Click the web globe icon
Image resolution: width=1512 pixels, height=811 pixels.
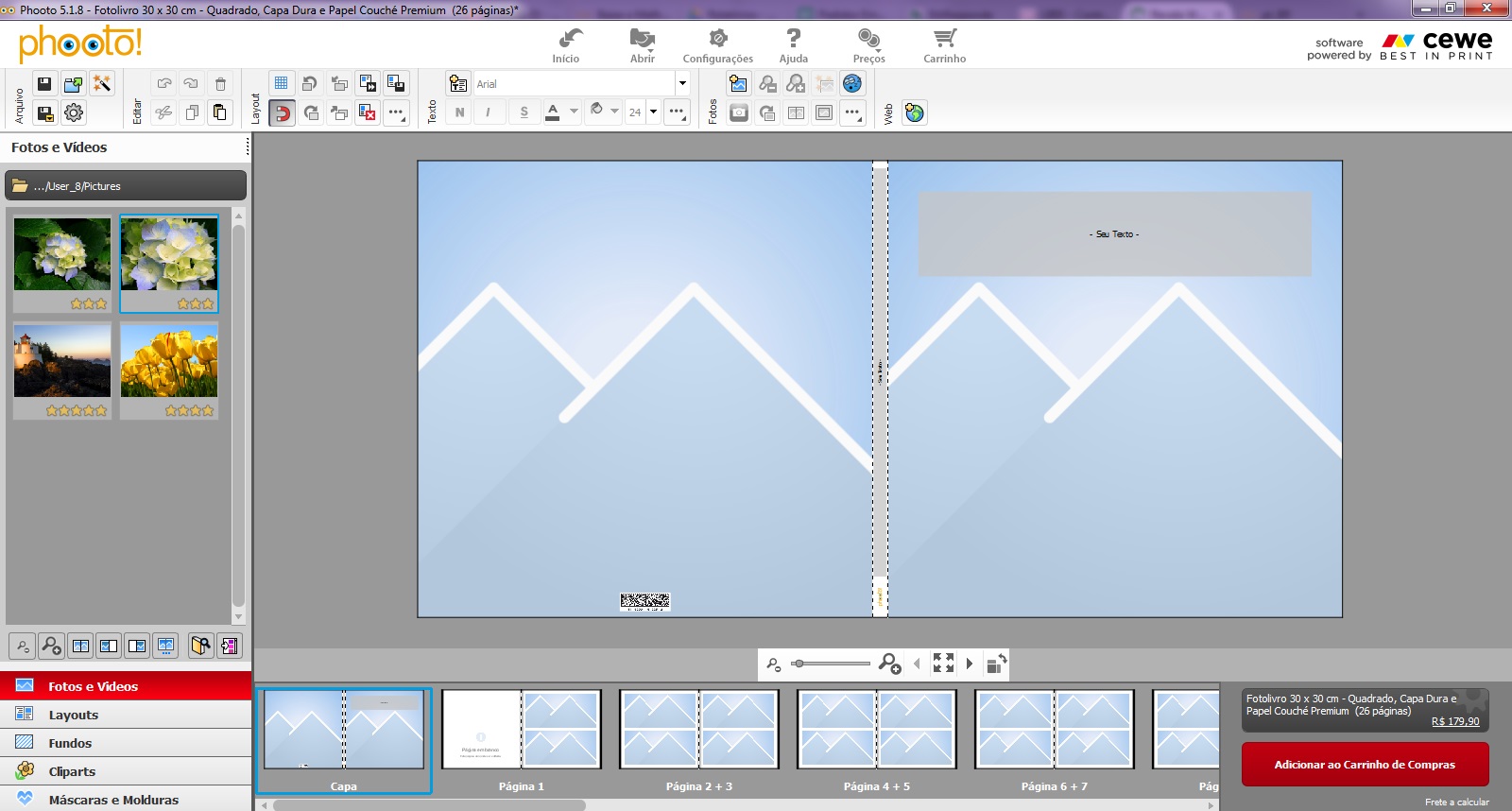click(x=914, y=112)
